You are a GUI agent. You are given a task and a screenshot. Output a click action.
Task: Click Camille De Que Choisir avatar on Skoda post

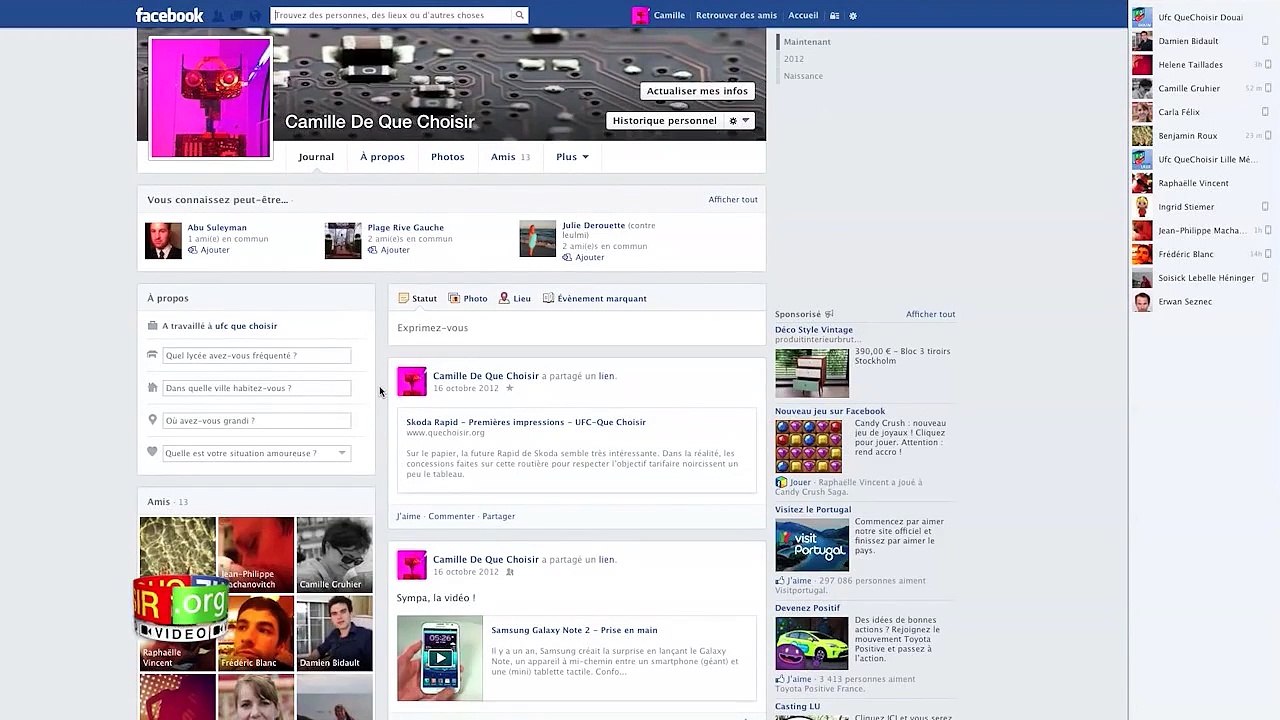click(x=412, y=381)
